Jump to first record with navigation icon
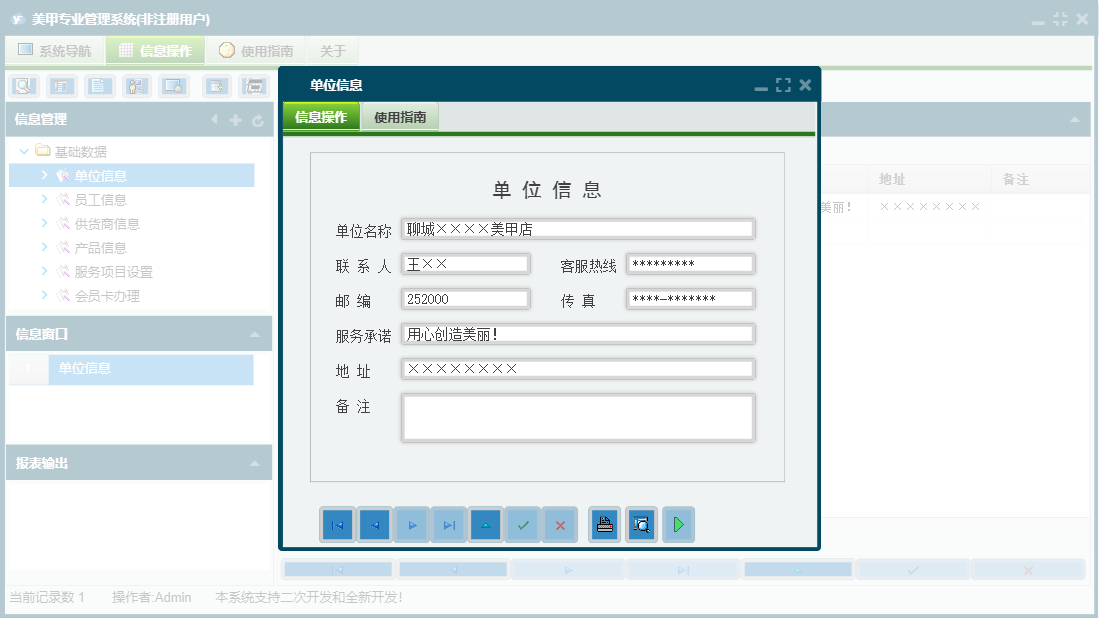The height and width of the screenshot is (618, 1099). click(x=337, y=525)
